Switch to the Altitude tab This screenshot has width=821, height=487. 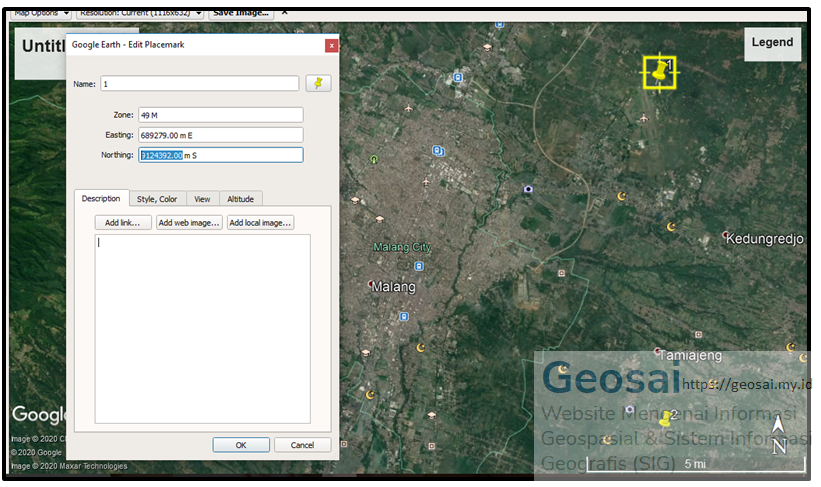coord(240,199)
